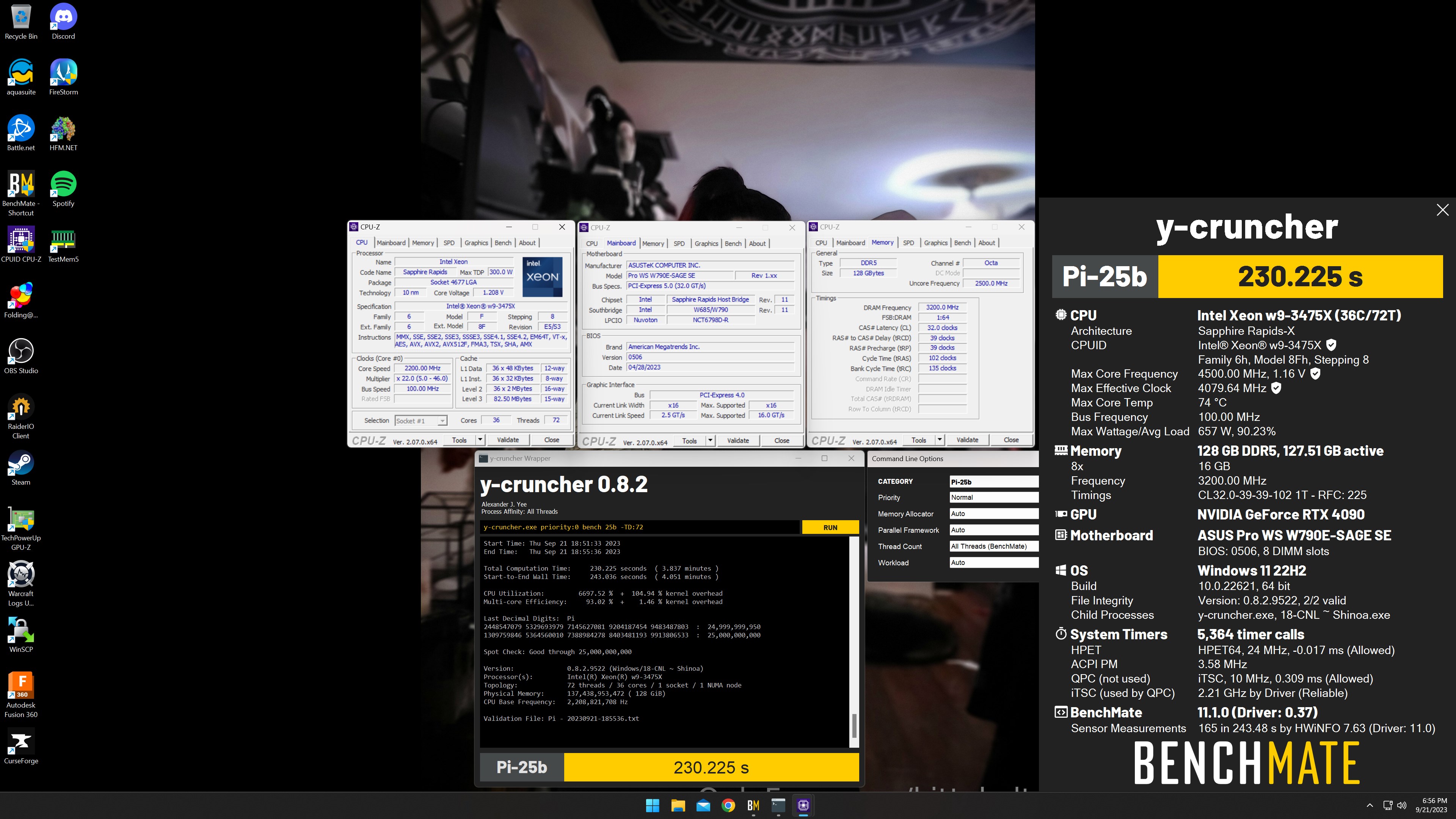Screen dimensions: 1456x819
Task: Show hidden system tray icons
Action: coord(1369,805)
